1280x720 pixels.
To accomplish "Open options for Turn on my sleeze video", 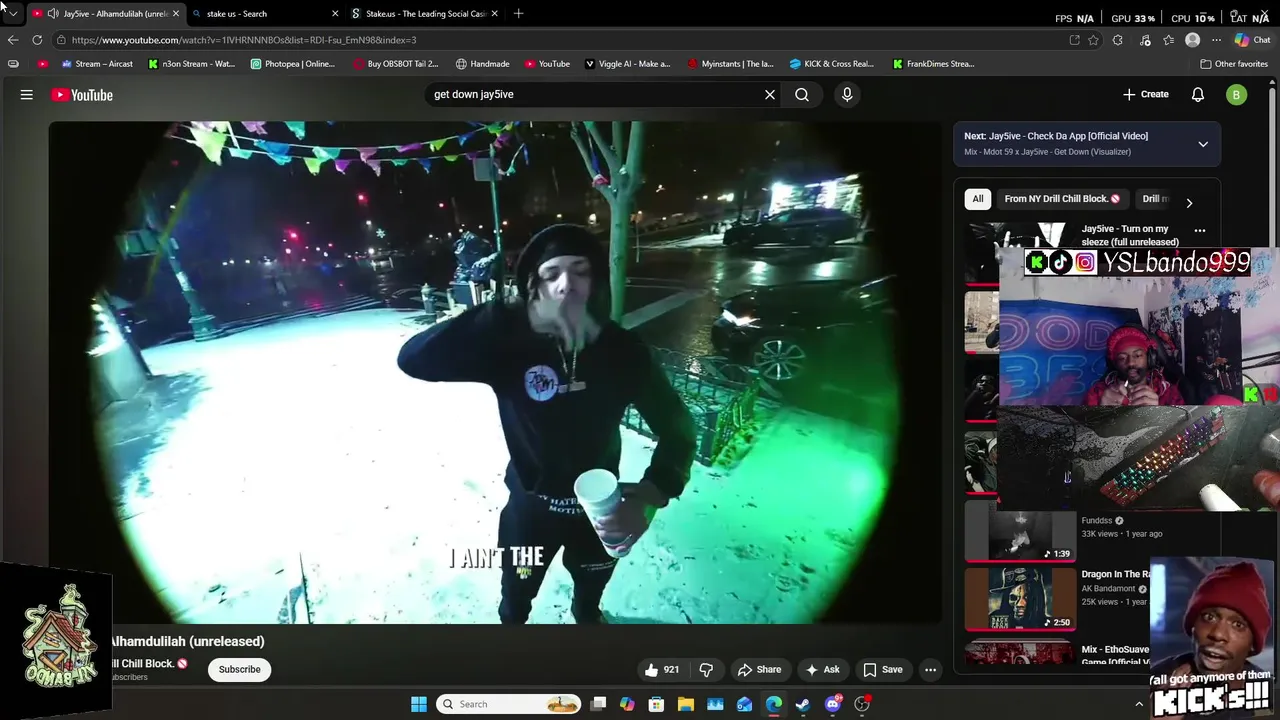I will 1200,231.
